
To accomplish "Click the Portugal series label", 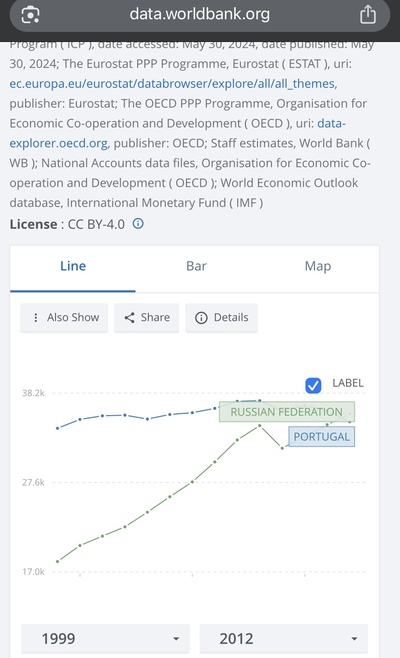I will (x=322, y=436).
